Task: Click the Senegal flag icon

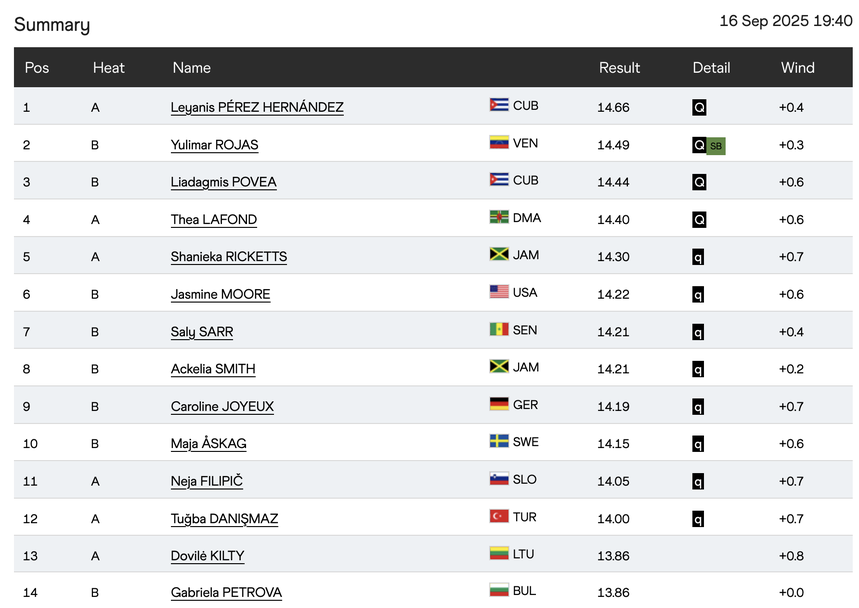Action: [x=499, y=330]
